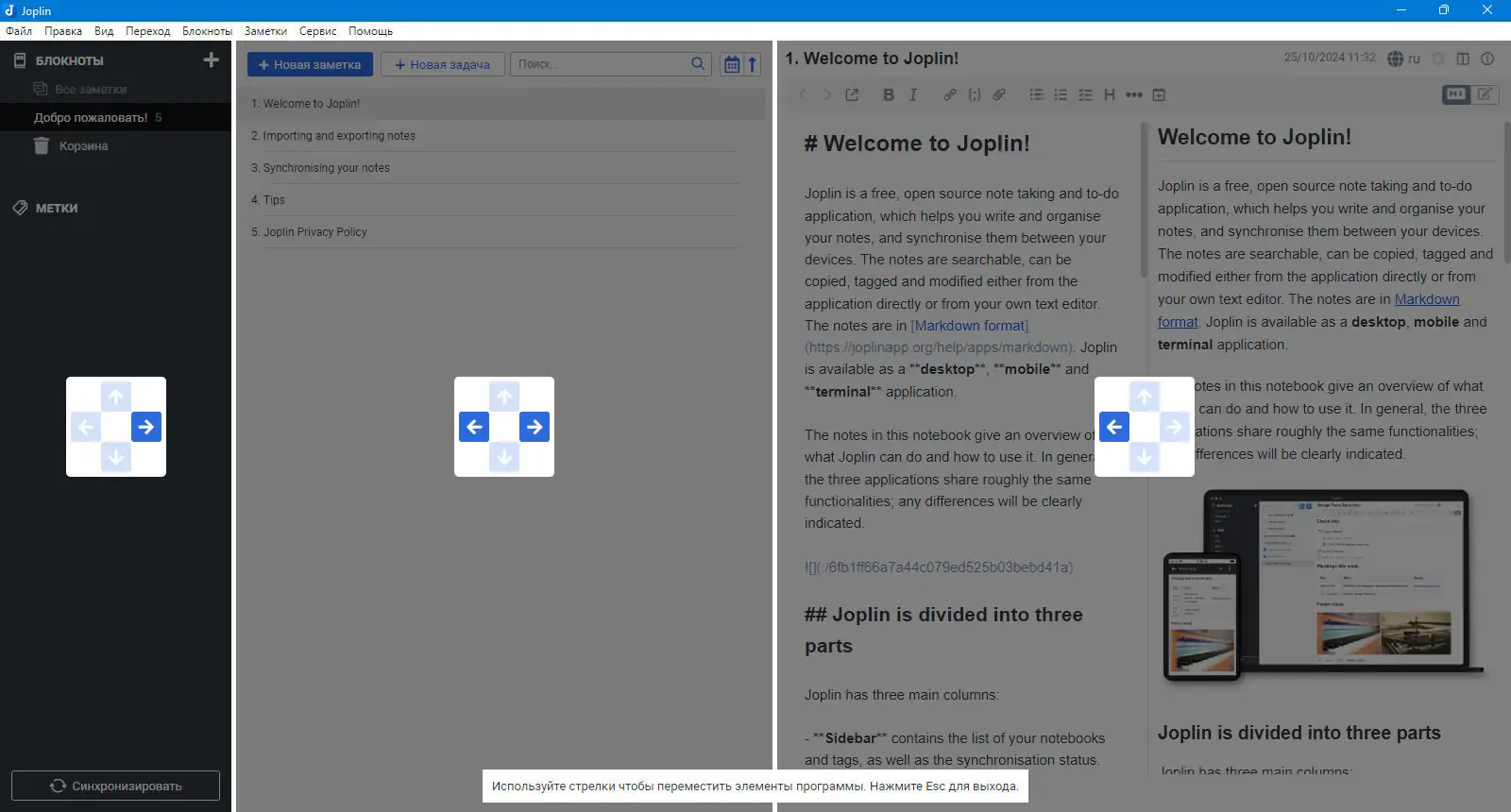This screenshot has width=1511, height=812.
Task: Open note '4. Tips'
Action: 501,200
